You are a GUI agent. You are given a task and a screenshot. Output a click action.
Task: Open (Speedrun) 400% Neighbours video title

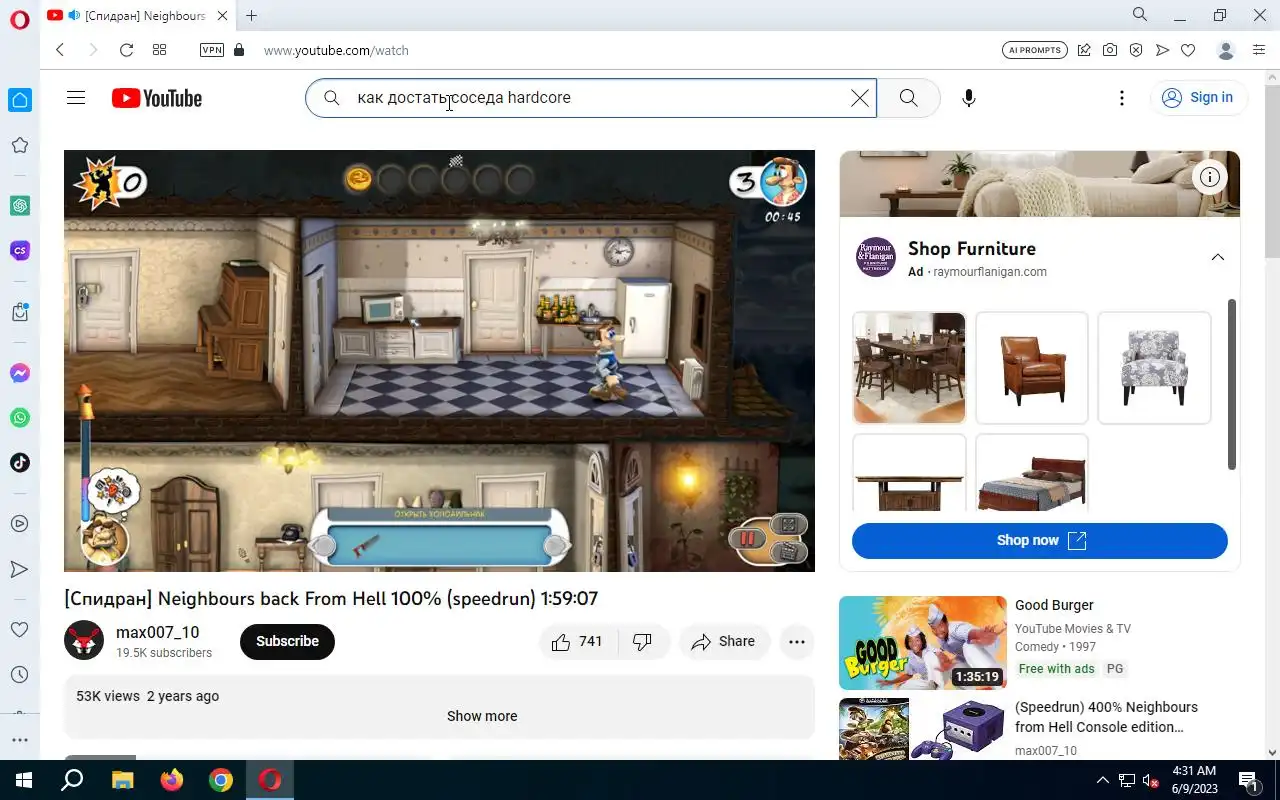click(1106, 717)
